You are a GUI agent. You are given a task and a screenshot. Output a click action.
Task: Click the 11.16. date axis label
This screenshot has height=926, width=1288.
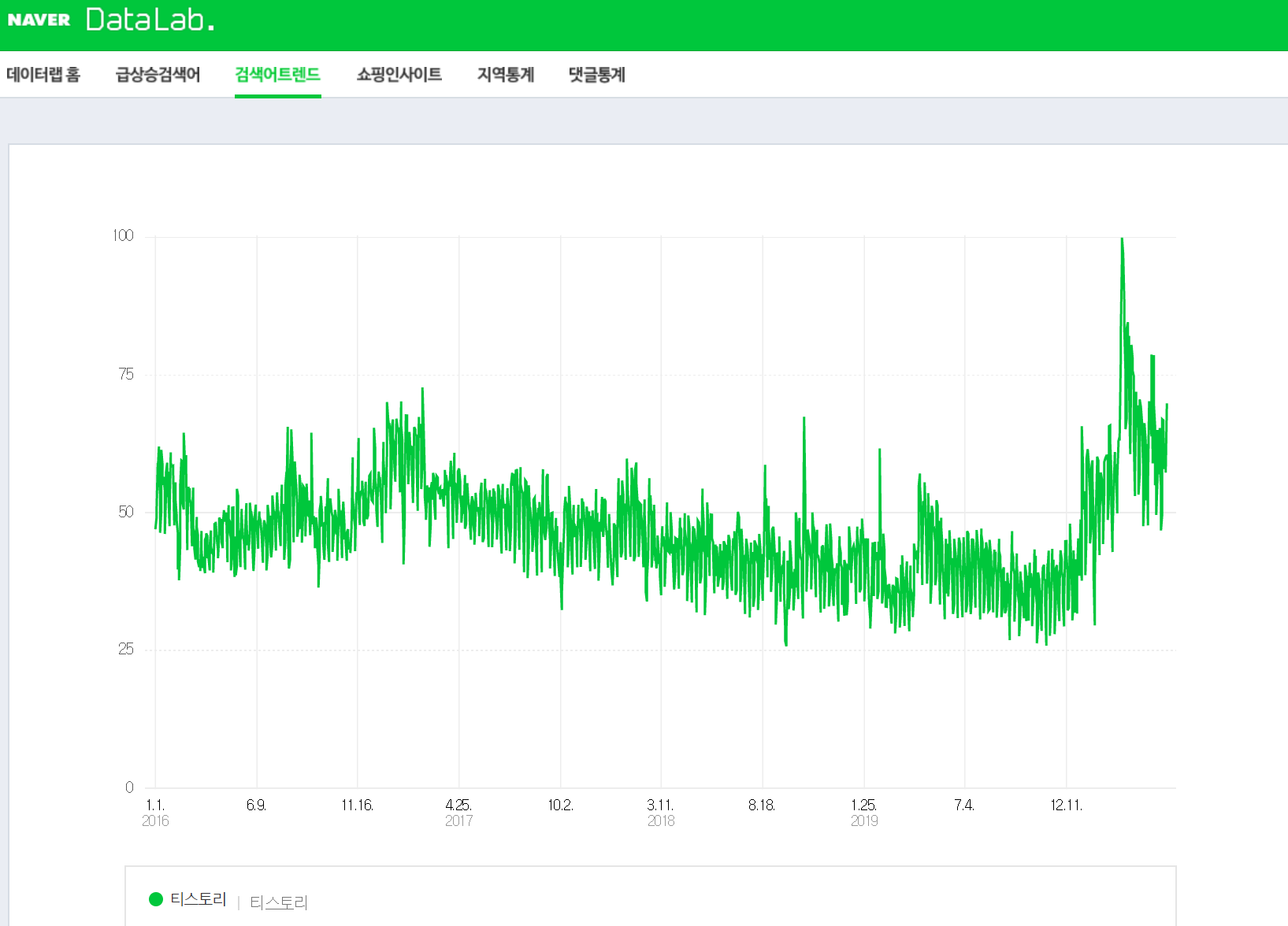coord(357,805)
